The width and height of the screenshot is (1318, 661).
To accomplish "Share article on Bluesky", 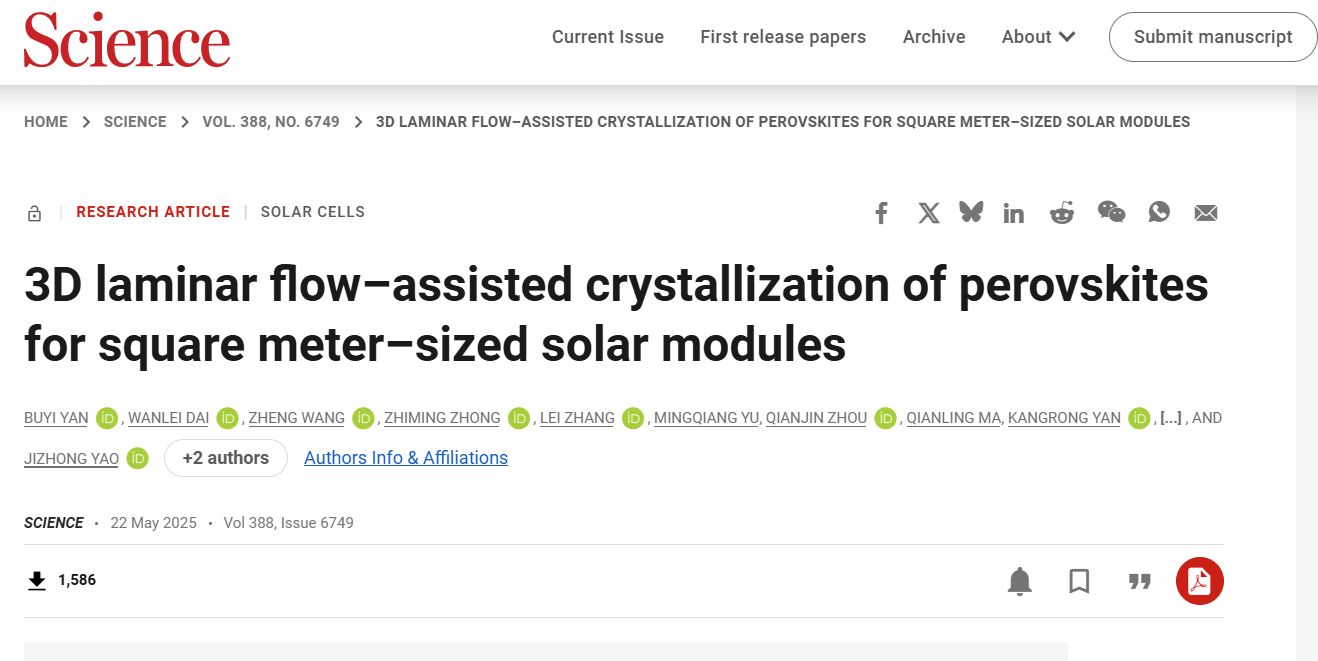I will click(x=971, y=212).
